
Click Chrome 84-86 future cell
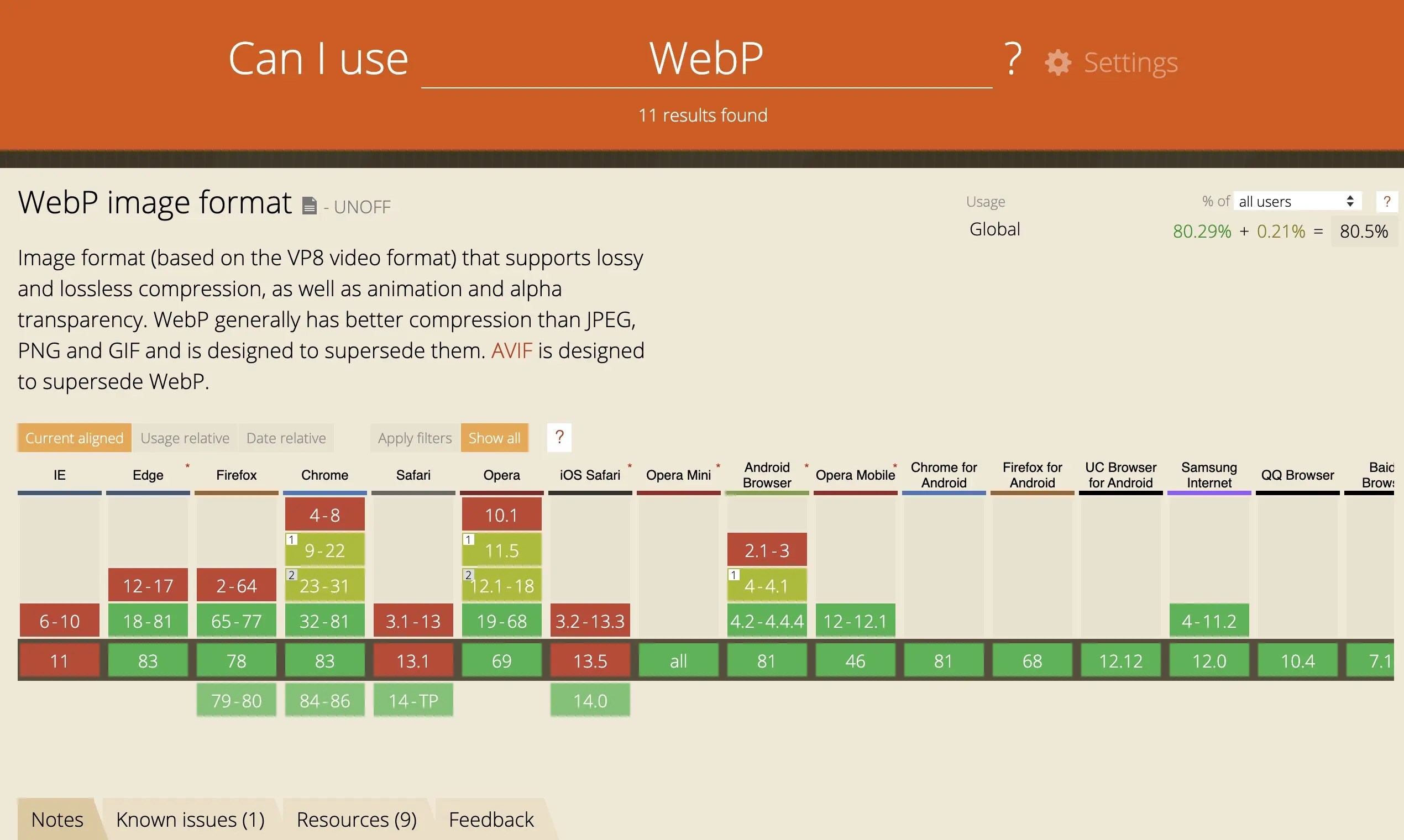[324, 700]
